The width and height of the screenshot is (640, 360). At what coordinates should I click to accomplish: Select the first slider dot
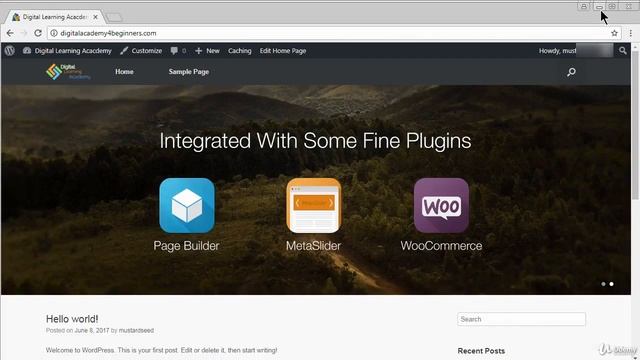pos(603,284)
